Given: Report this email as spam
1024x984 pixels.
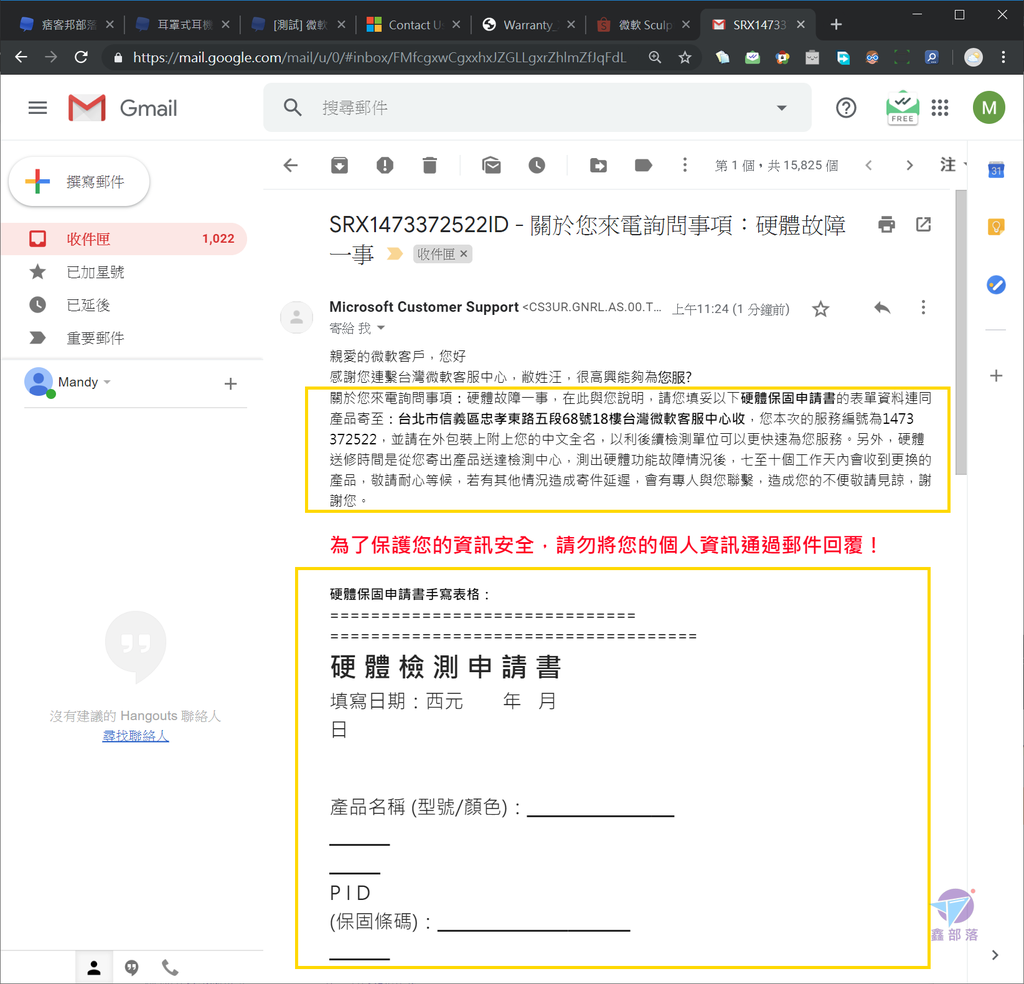Looking at the screenshot, I should click(385, 165).
